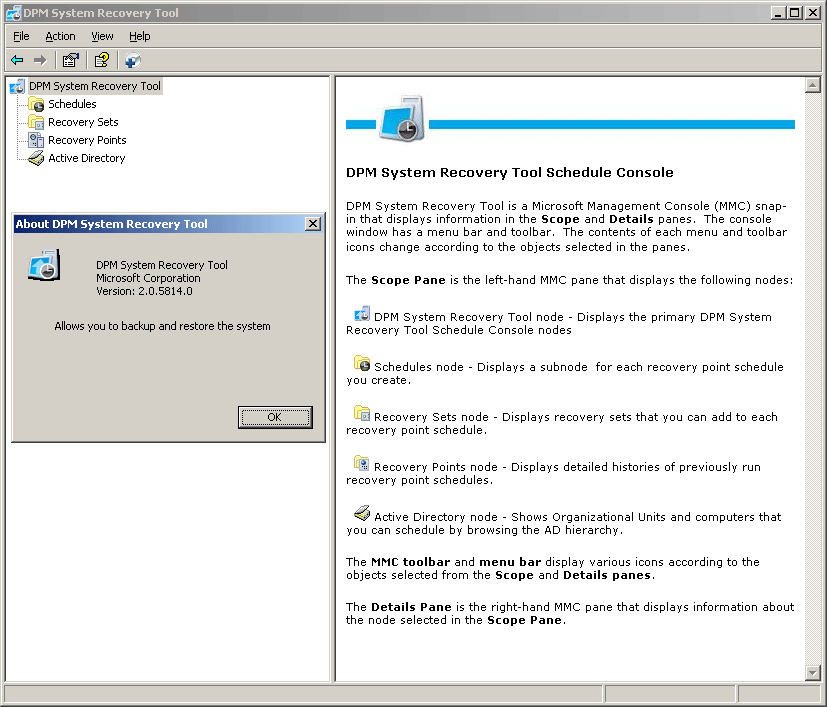
Task: Click the Recovery Sets folder icon in tree
Action: 36,122
